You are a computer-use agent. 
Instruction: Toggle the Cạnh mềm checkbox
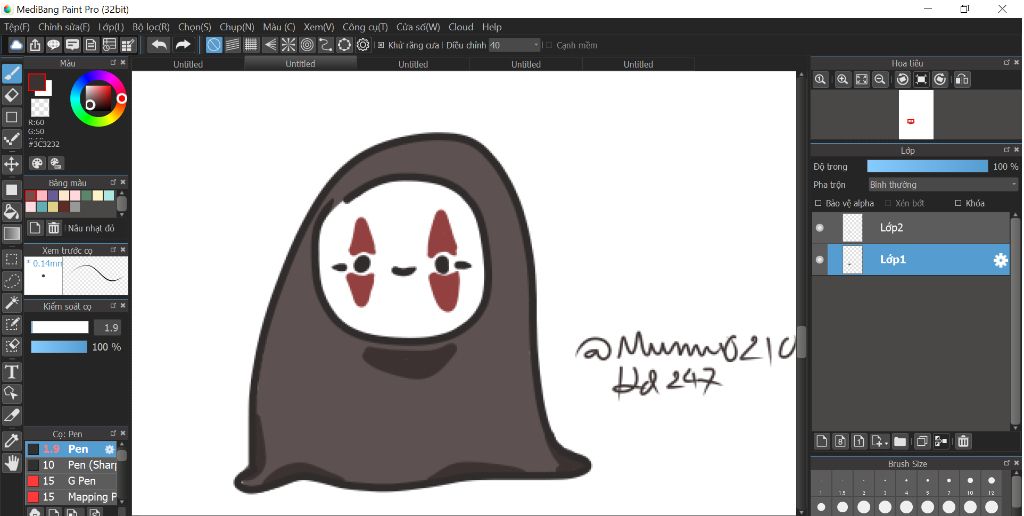(549, 45)
